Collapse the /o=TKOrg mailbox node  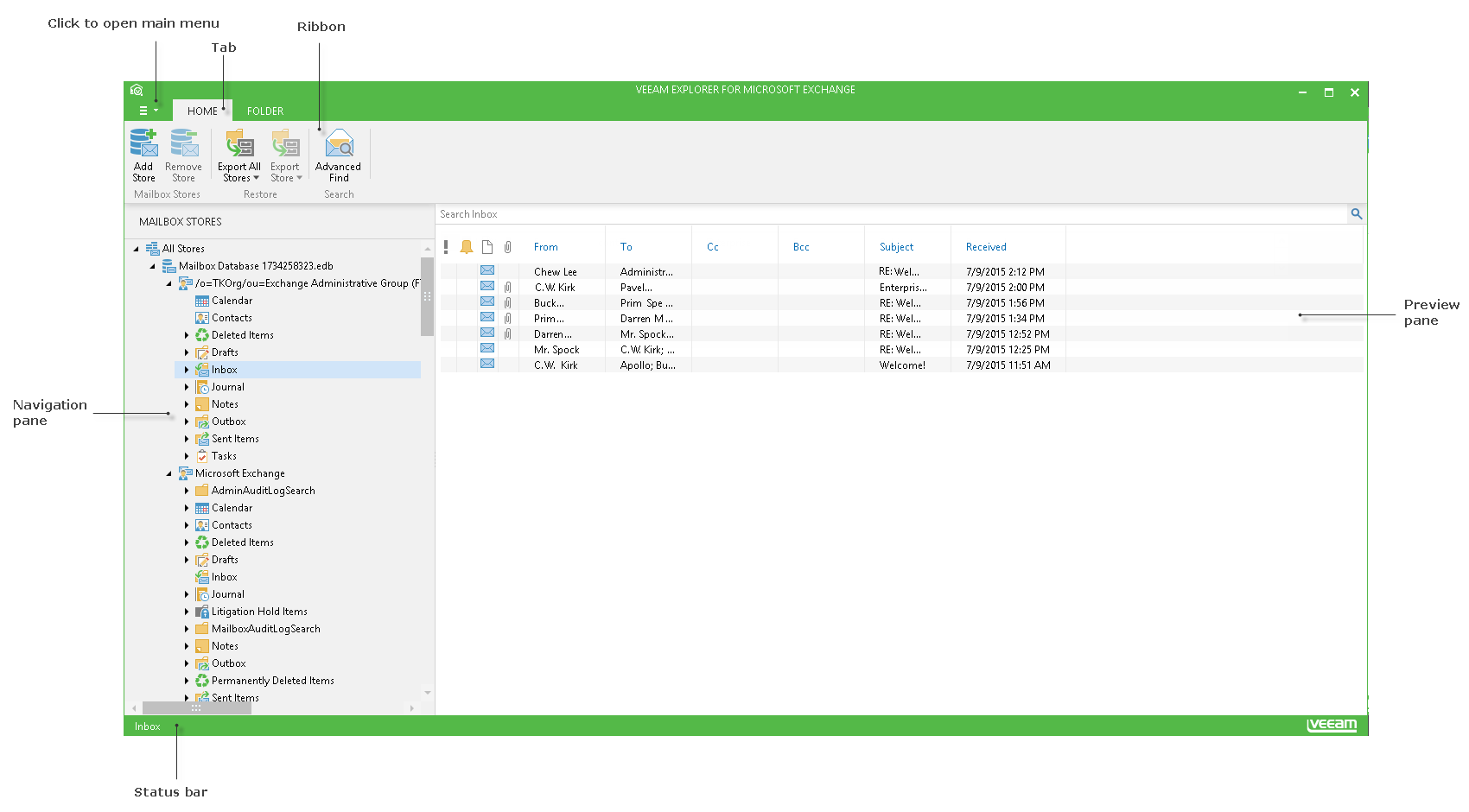[169, 283]
